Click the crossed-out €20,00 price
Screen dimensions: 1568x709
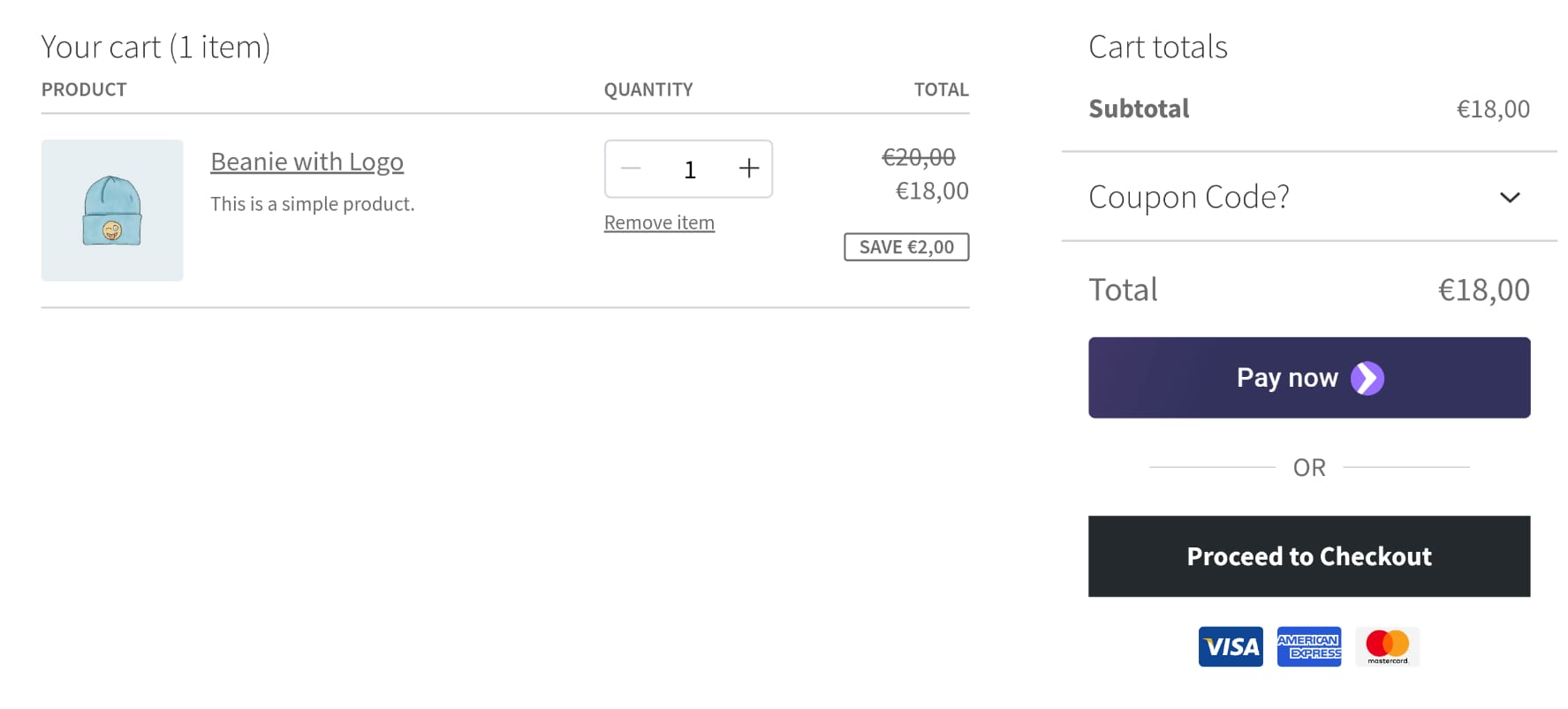pos(918,157)
